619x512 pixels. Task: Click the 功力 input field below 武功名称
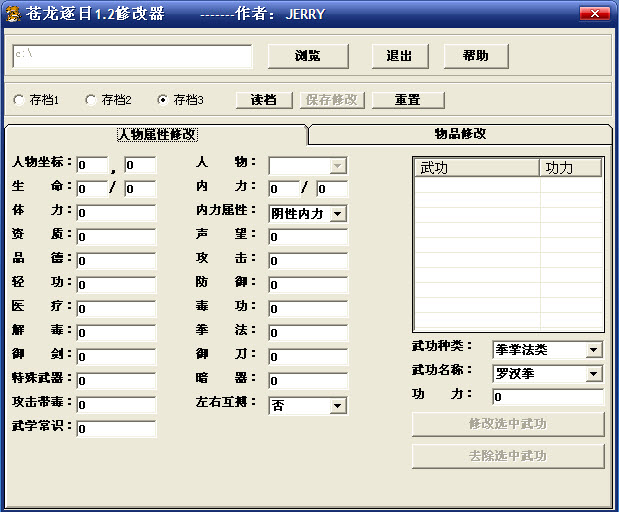(x=548, y=397)
